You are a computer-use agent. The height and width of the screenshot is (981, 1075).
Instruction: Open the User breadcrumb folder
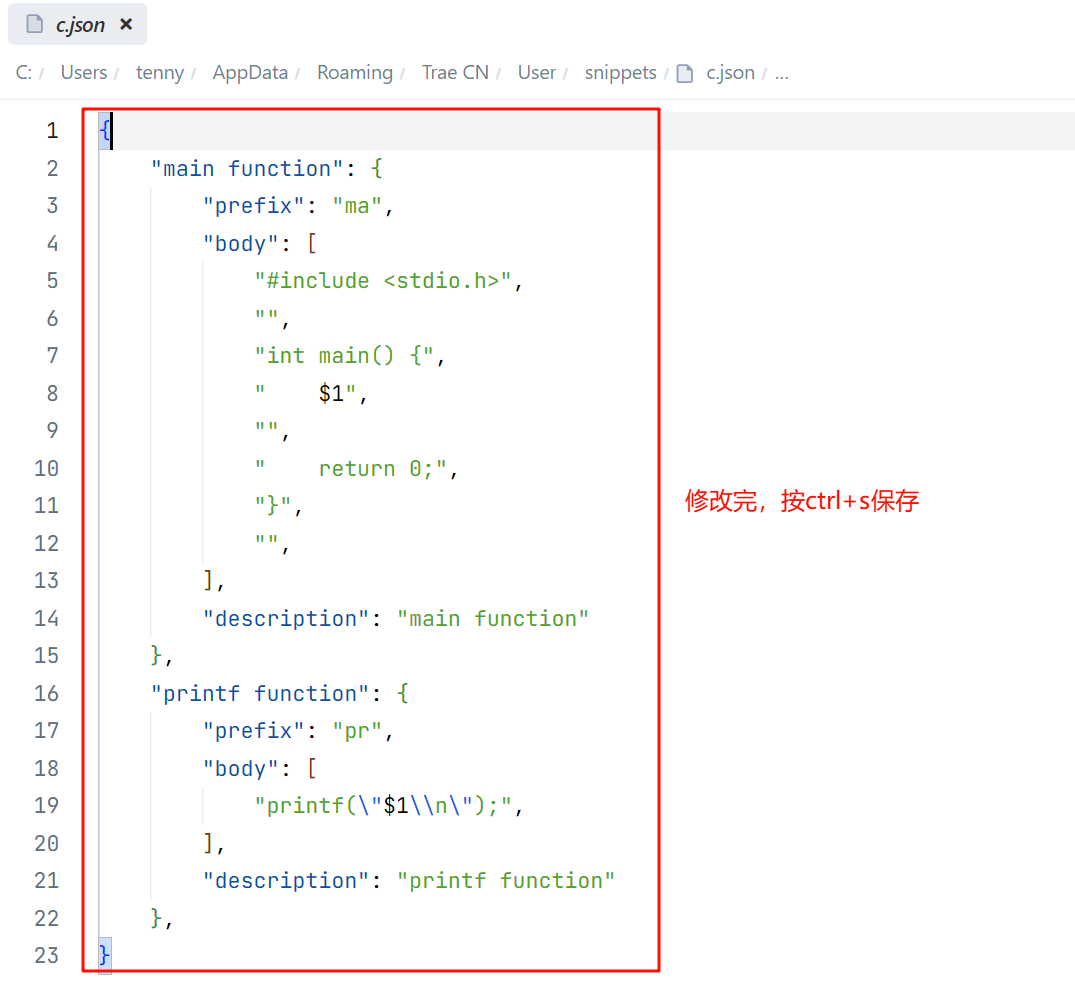(537, 73)
